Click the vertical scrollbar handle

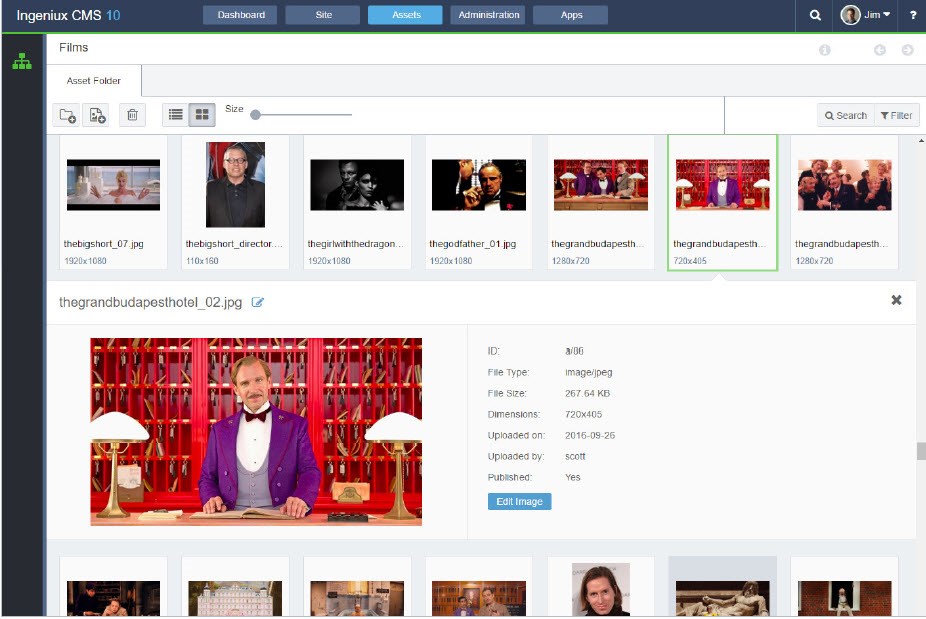point(921,451)
